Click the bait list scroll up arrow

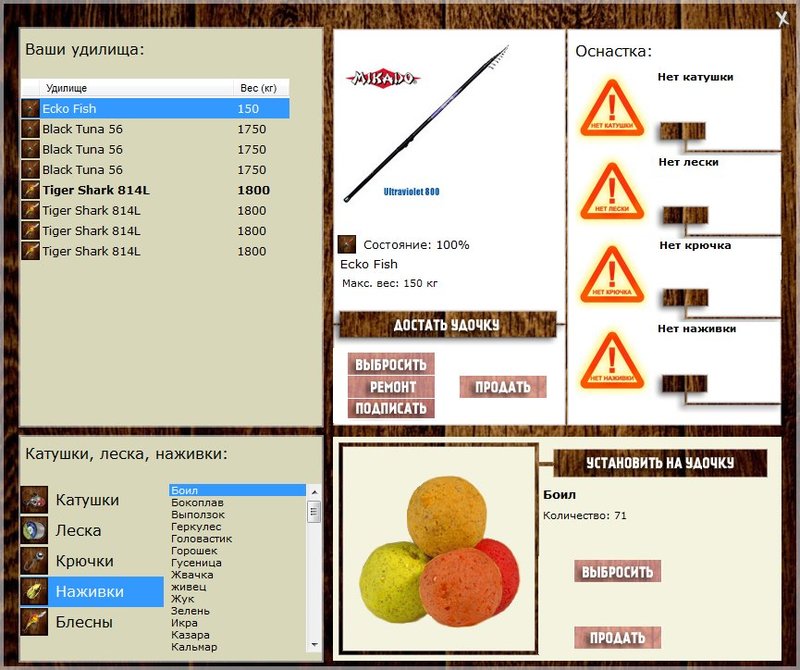click(314, 492)
